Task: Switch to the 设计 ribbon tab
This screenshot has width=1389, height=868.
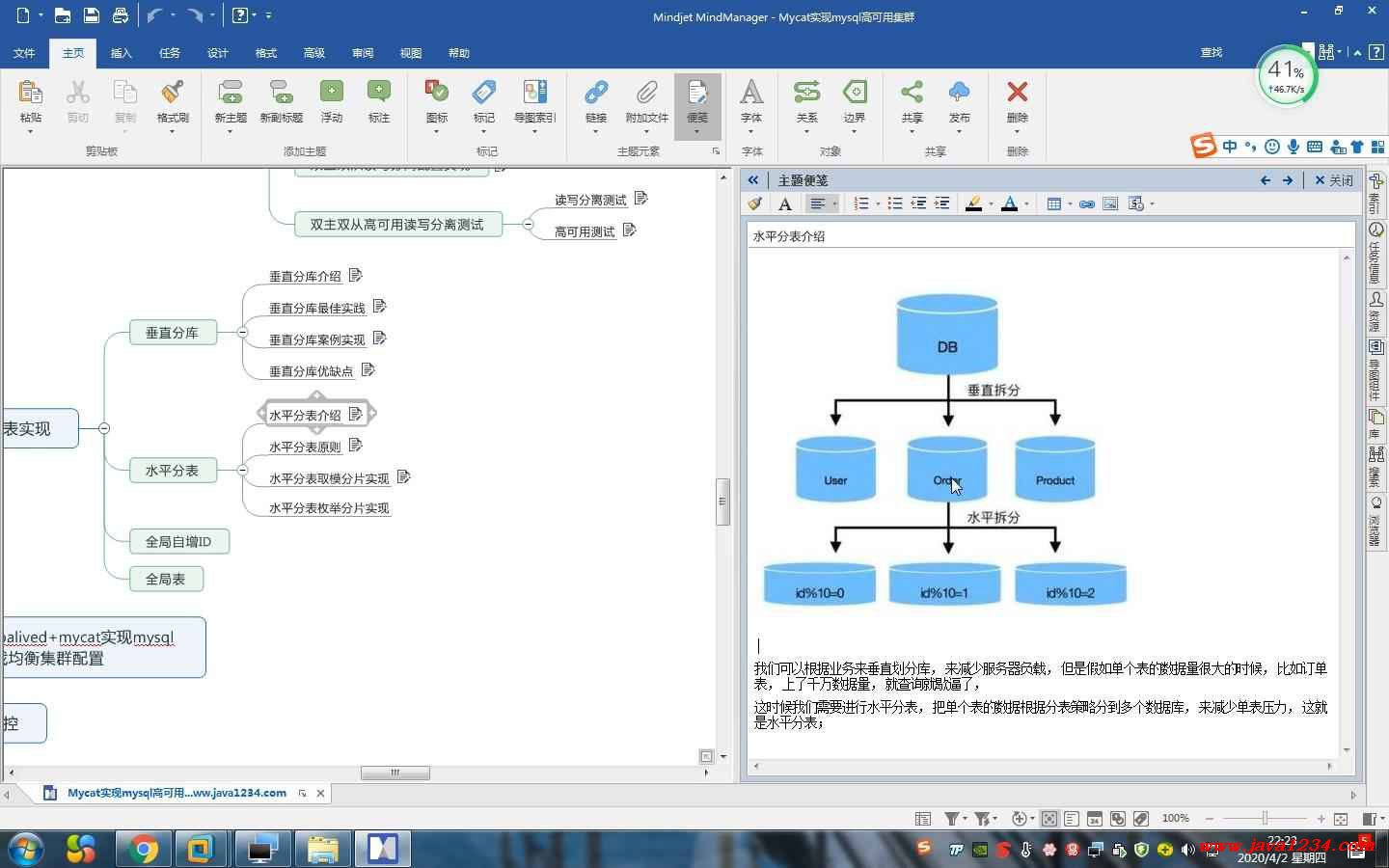Action: tap(218, 53)
